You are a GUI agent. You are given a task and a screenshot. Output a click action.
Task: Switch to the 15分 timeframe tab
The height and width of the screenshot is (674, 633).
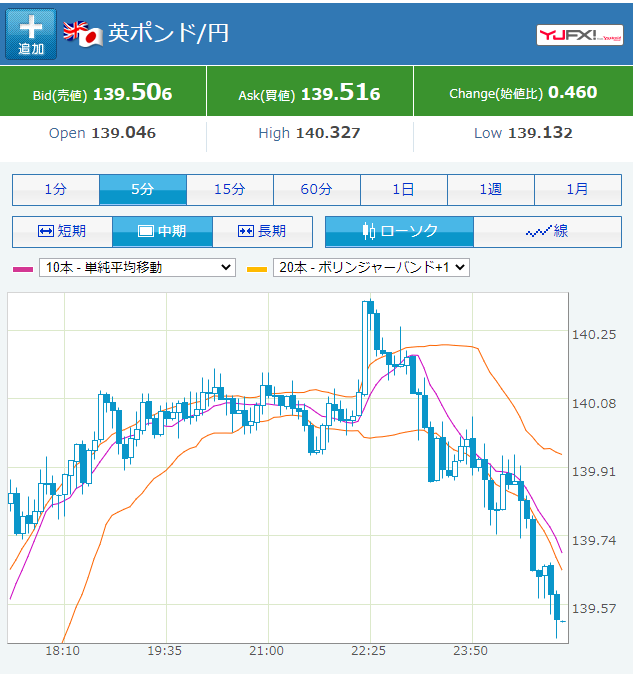(x=230, y=190)
